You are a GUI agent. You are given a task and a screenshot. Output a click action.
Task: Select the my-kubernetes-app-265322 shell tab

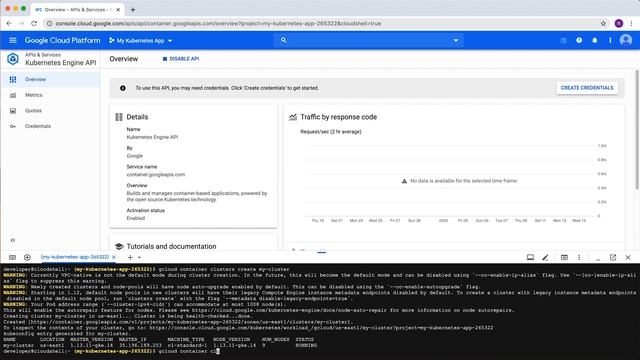click(75, 257)
